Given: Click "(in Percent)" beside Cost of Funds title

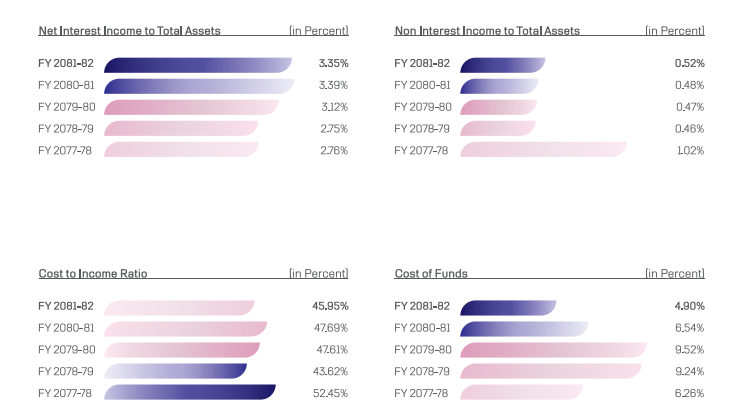Looking at the screenshot, I should coord(675,273).
